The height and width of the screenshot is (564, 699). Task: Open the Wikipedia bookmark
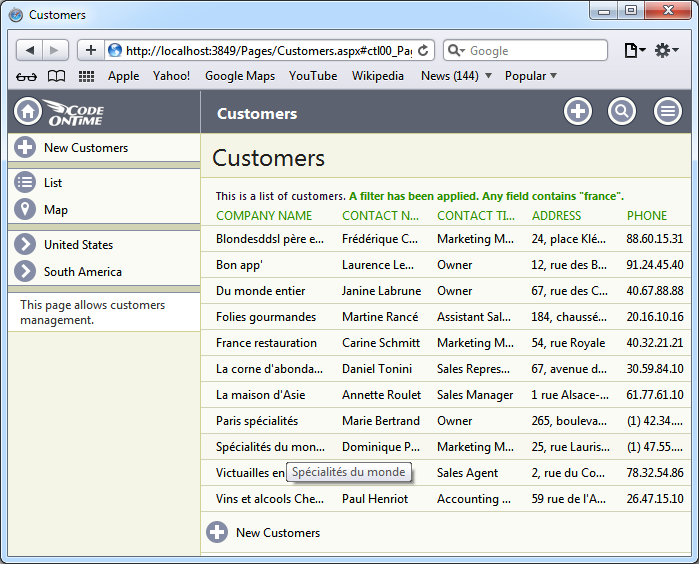[378, 76]
